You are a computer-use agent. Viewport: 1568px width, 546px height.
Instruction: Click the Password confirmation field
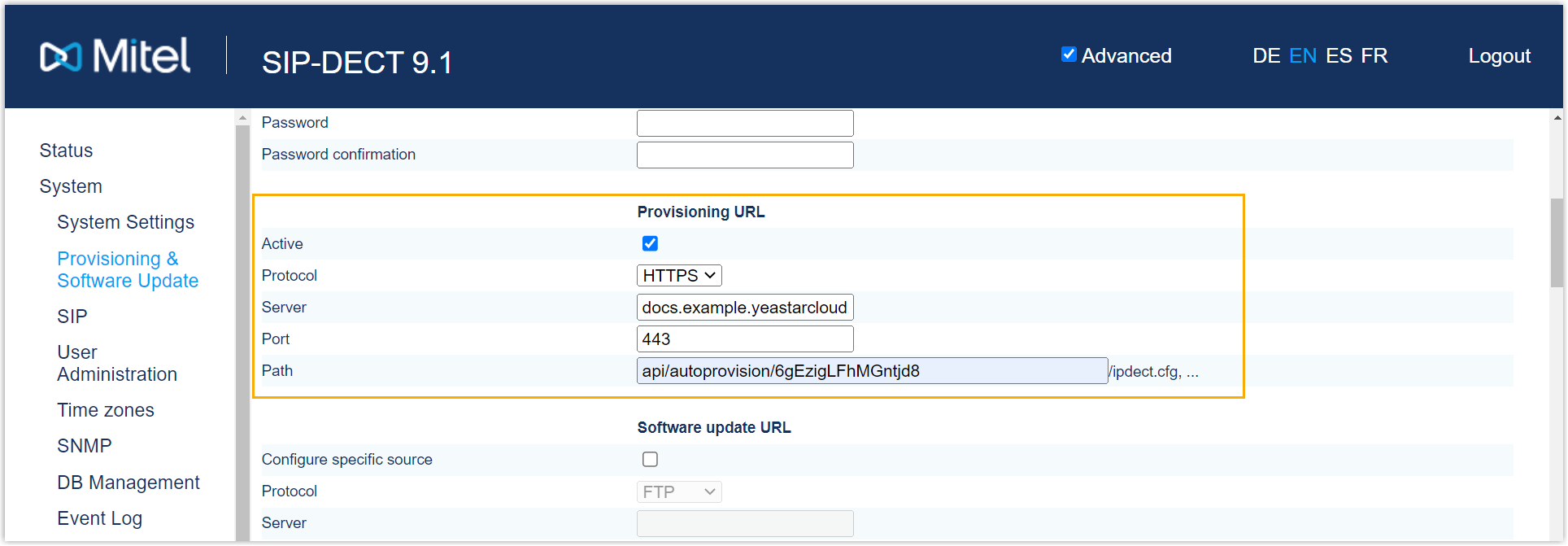coord(744,155)
